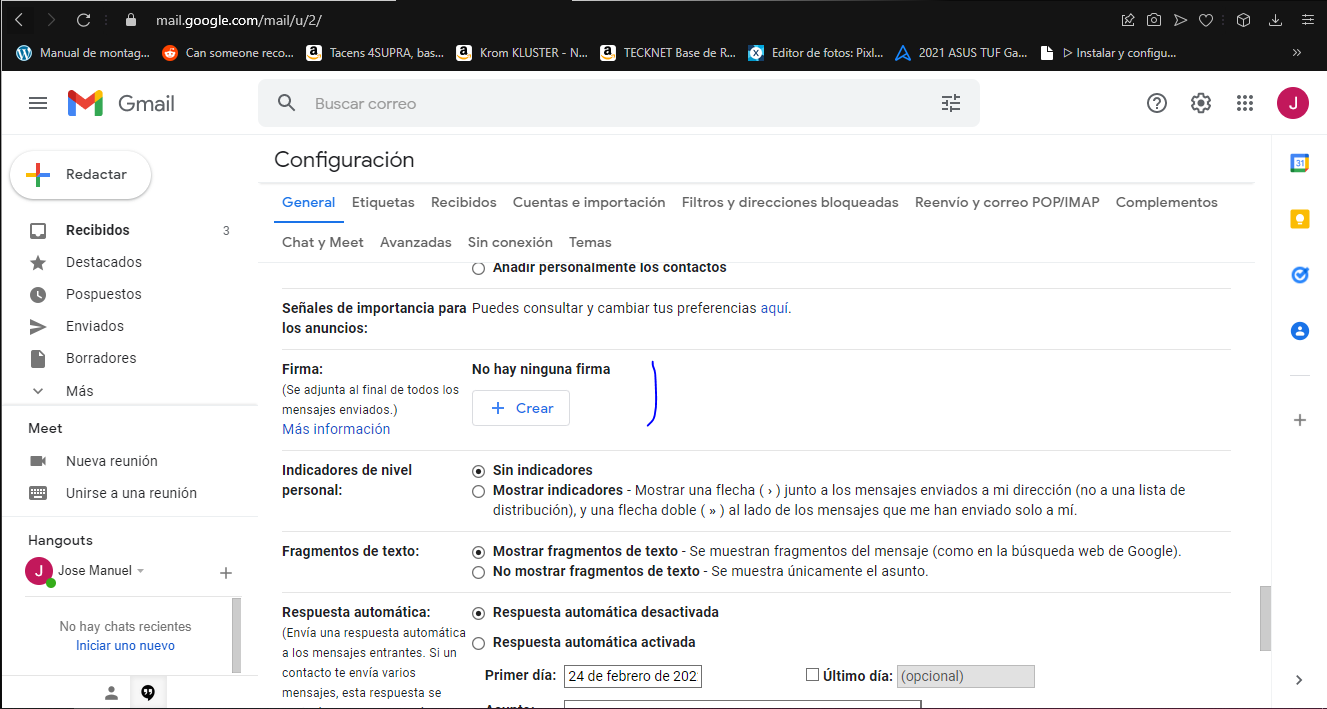
Task: Open Avanzadas settings tab
Action: tap(416, 242)
